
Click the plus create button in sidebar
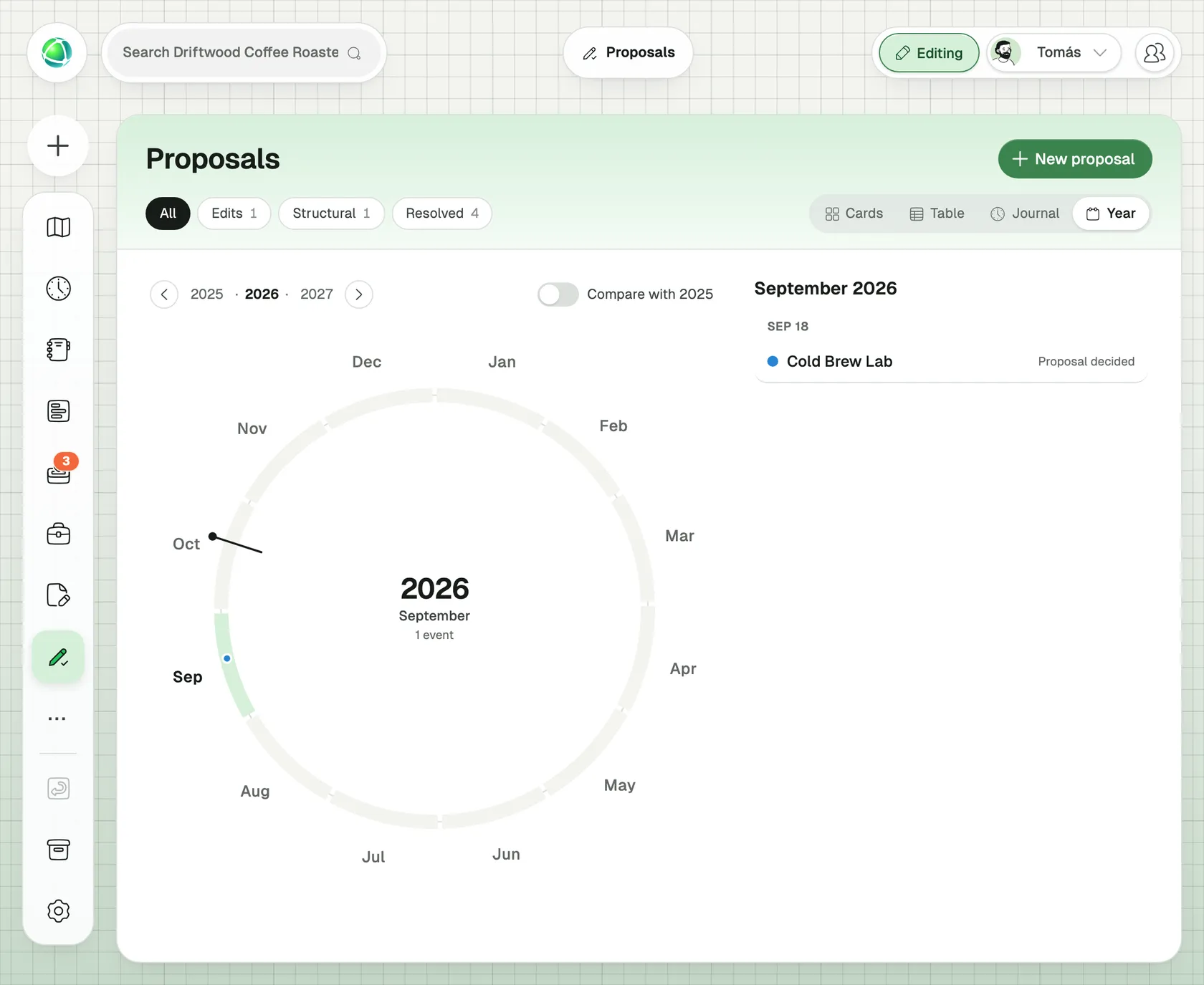[x=58, y=145]
